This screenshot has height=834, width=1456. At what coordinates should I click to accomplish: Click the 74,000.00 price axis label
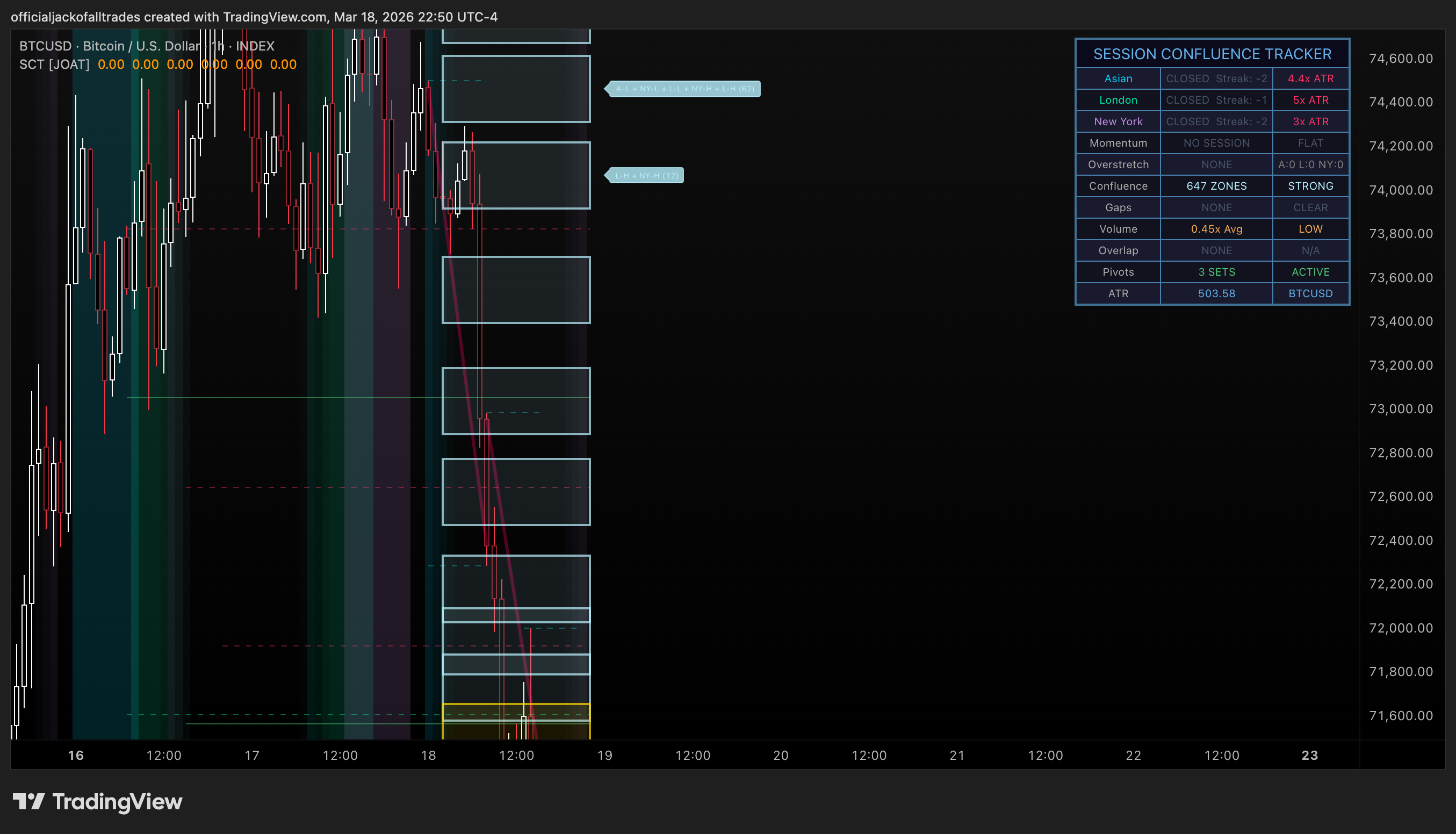point(1401,190)
